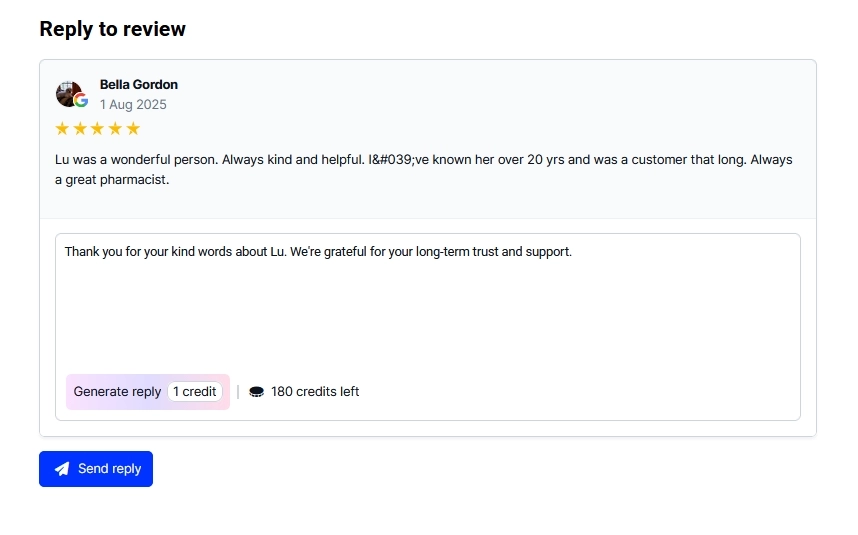Click the Generate reply button
Image resolution: width=858 pixels, height=535 pixels.
point(118,392)
